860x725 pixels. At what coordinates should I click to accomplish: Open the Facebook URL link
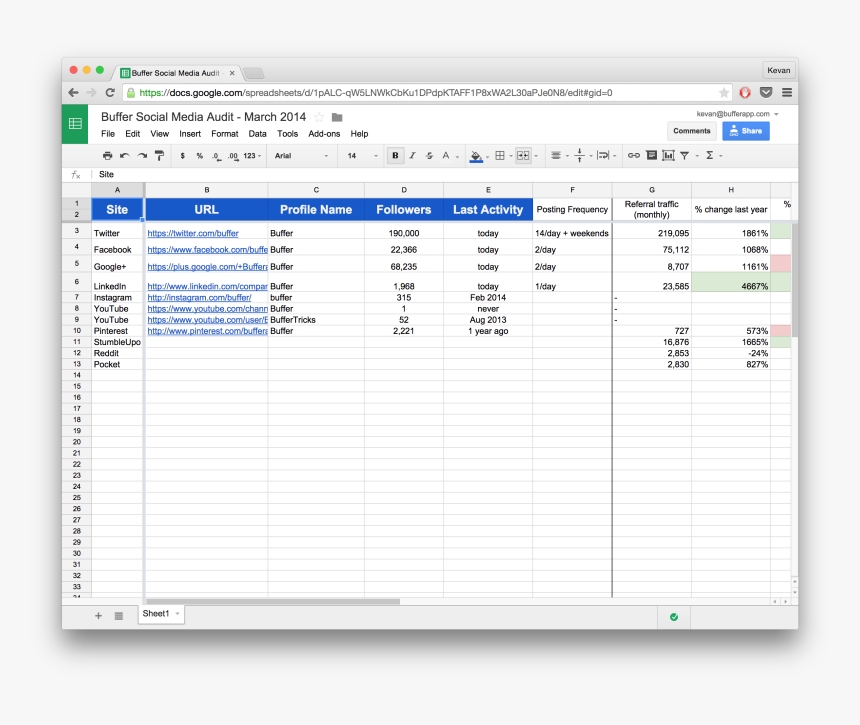point(207,250)
